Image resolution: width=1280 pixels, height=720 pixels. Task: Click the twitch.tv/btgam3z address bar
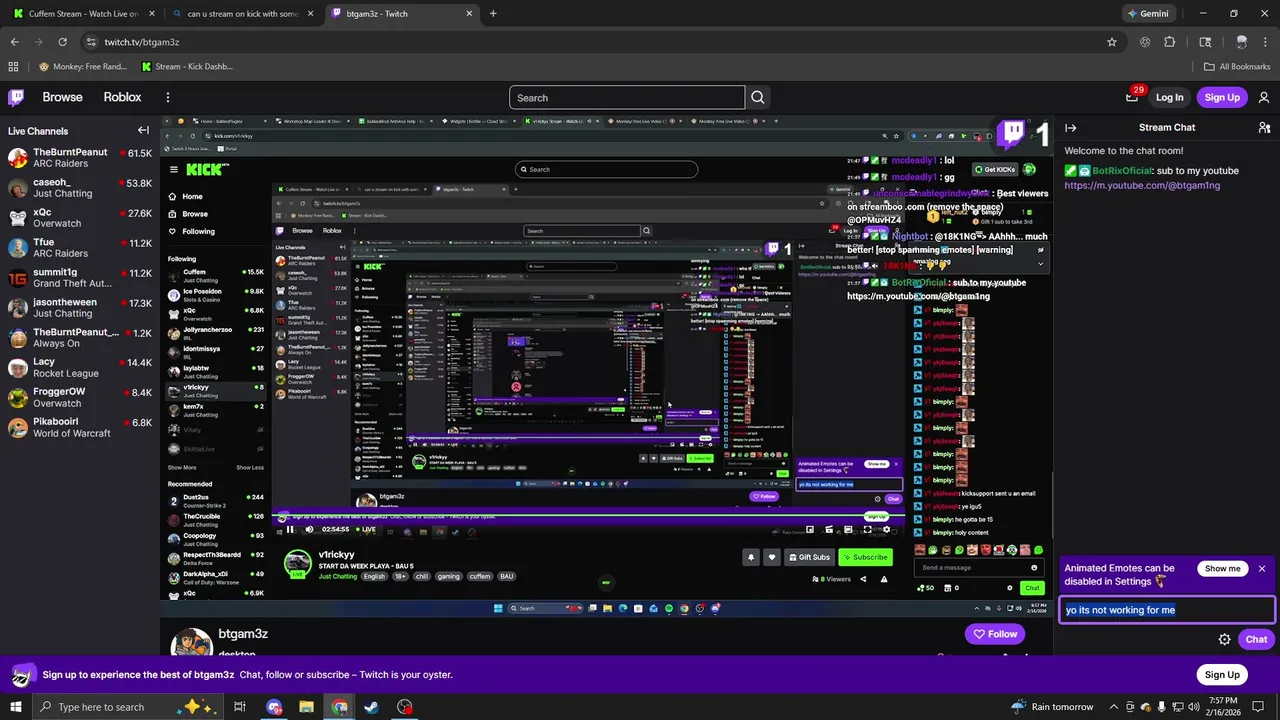600,42
